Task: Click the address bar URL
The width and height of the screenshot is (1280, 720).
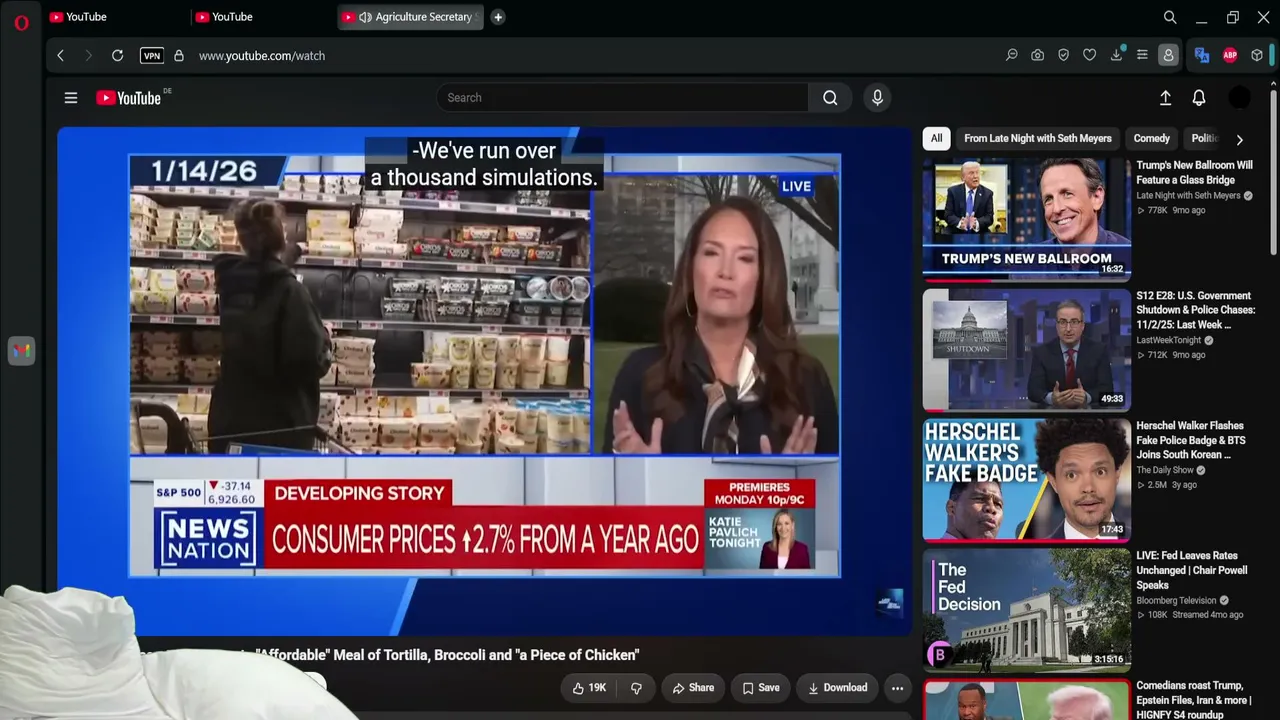Action: tap(262, 56)
